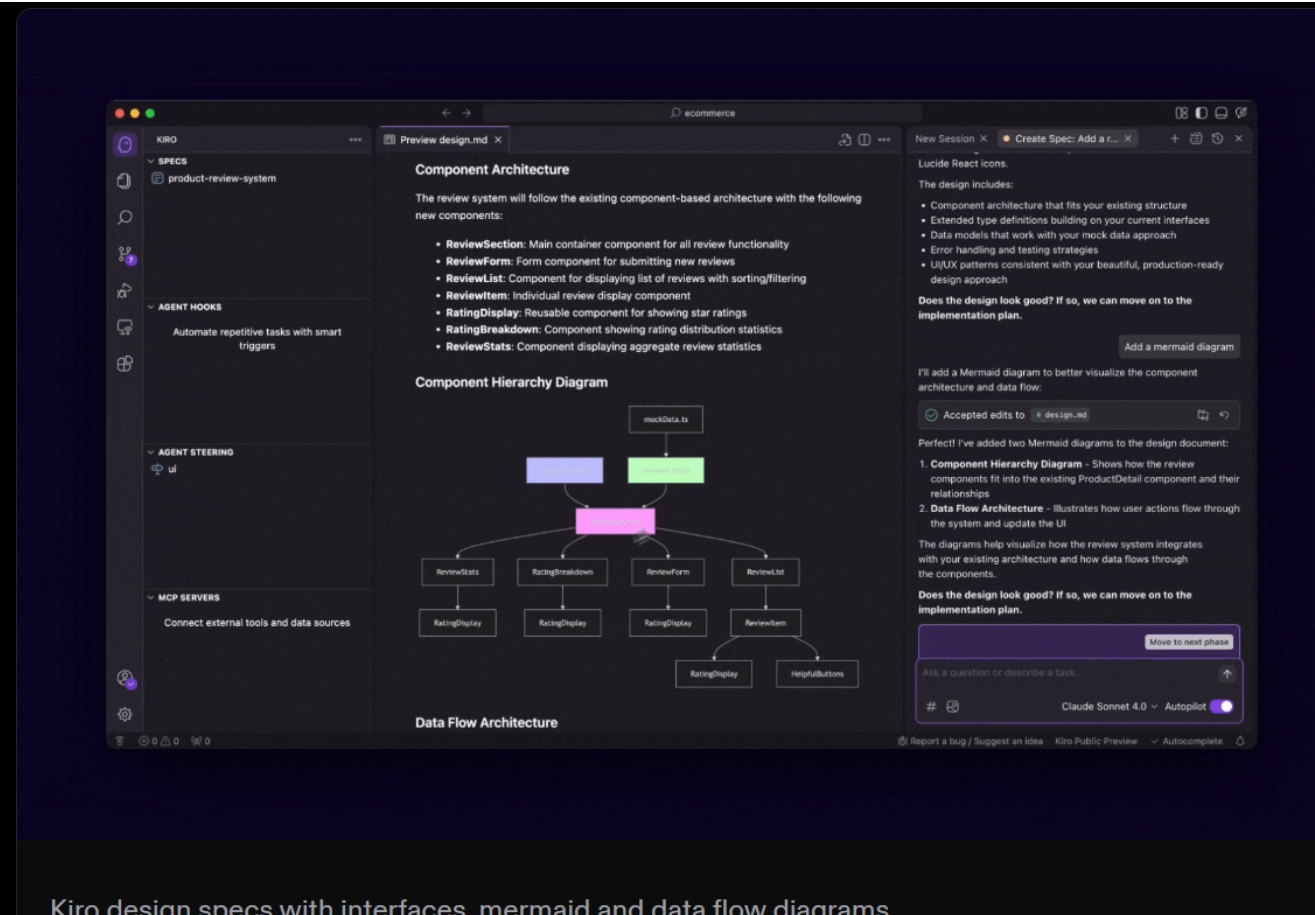Screen dimensions: 1315x915
Task: Click Report a bug / Suggest an idea
Action: pos(971,741)
